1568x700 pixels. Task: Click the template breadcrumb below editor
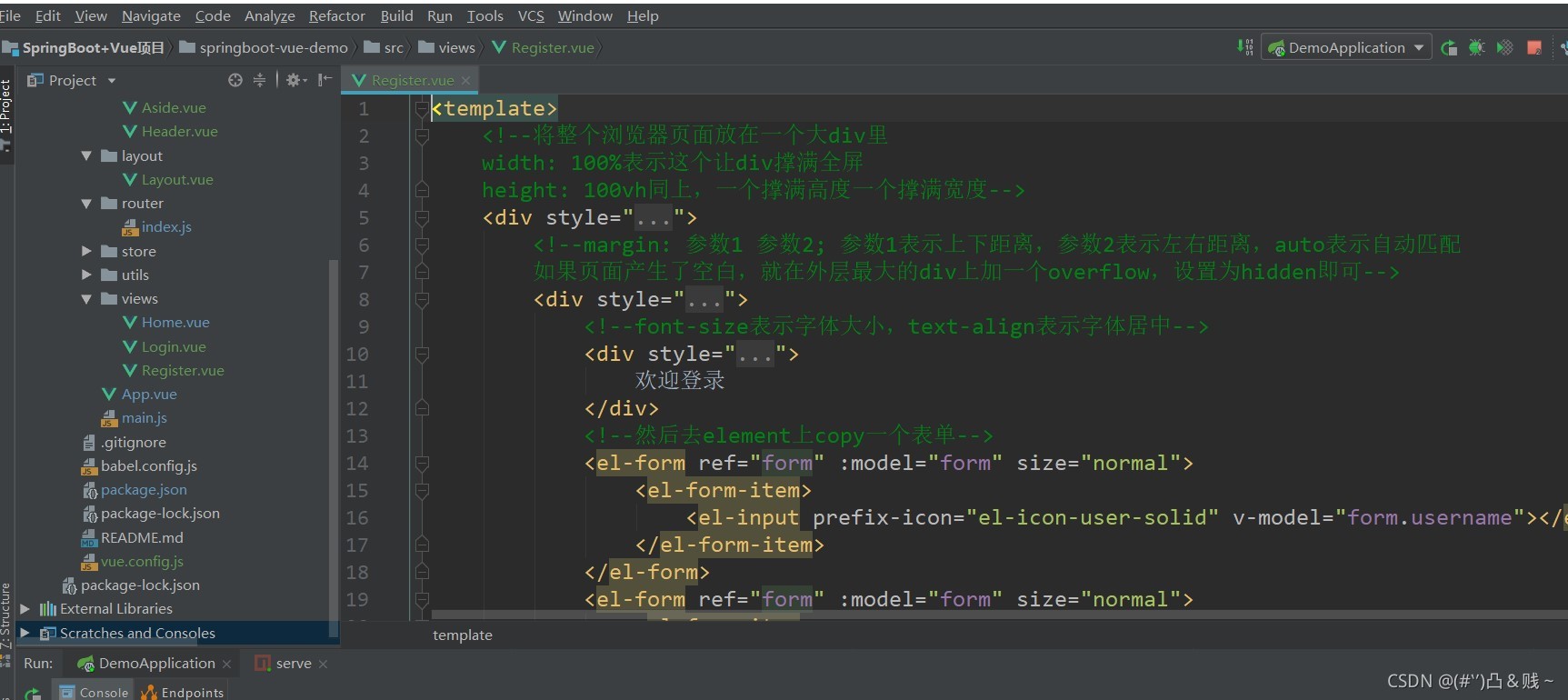pos(463,635)
